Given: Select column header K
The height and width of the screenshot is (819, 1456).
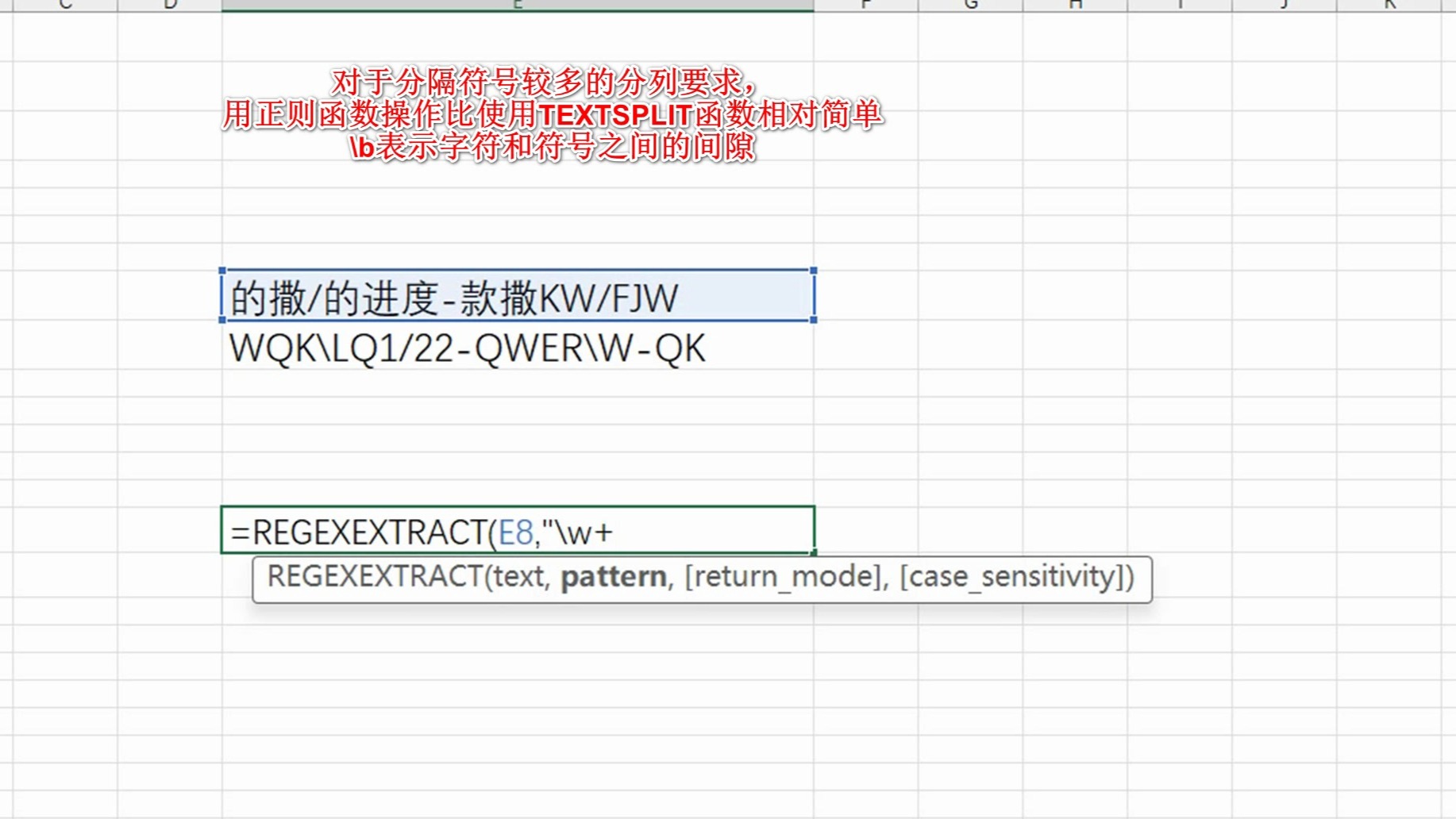Looking at the screenshot, I should (x=1389, y=6).
